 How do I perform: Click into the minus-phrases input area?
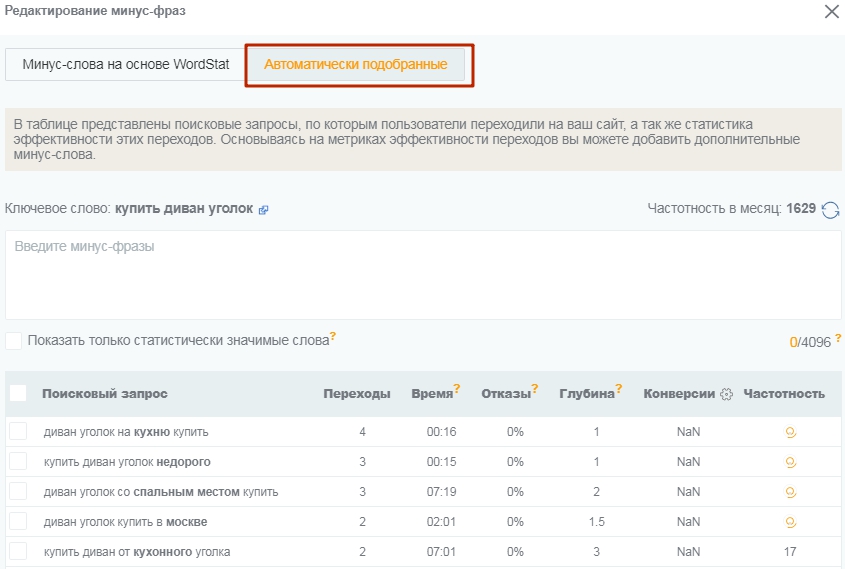[422, 275]
